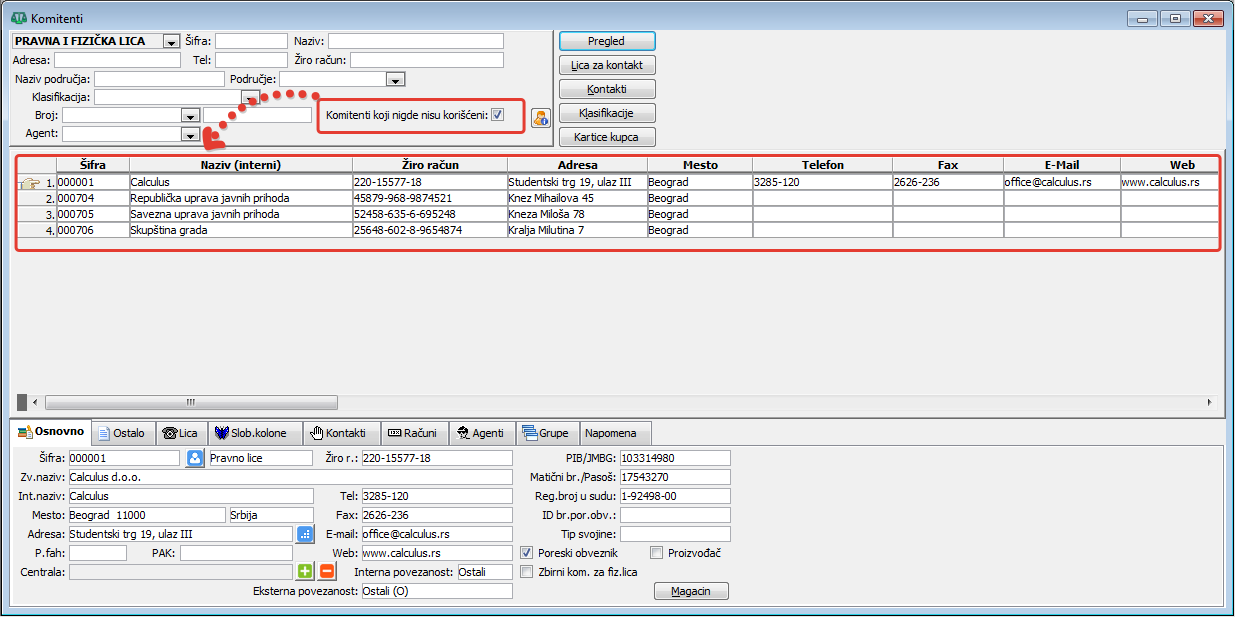Click the pointing hand marker on row 1
1235x617 pixels.
coord(31,183)
